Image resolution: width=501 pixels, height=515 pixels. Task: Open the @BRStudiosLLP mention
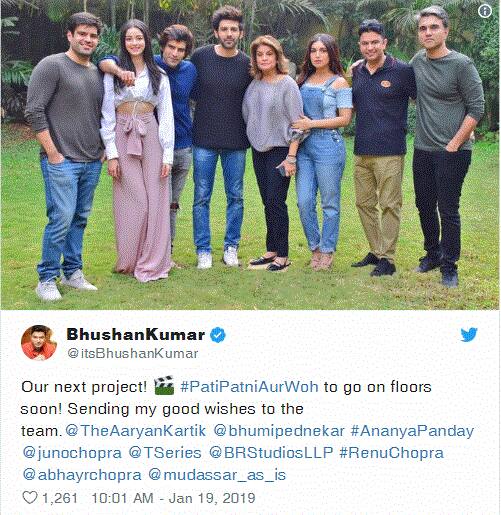(x=271, y=453)
